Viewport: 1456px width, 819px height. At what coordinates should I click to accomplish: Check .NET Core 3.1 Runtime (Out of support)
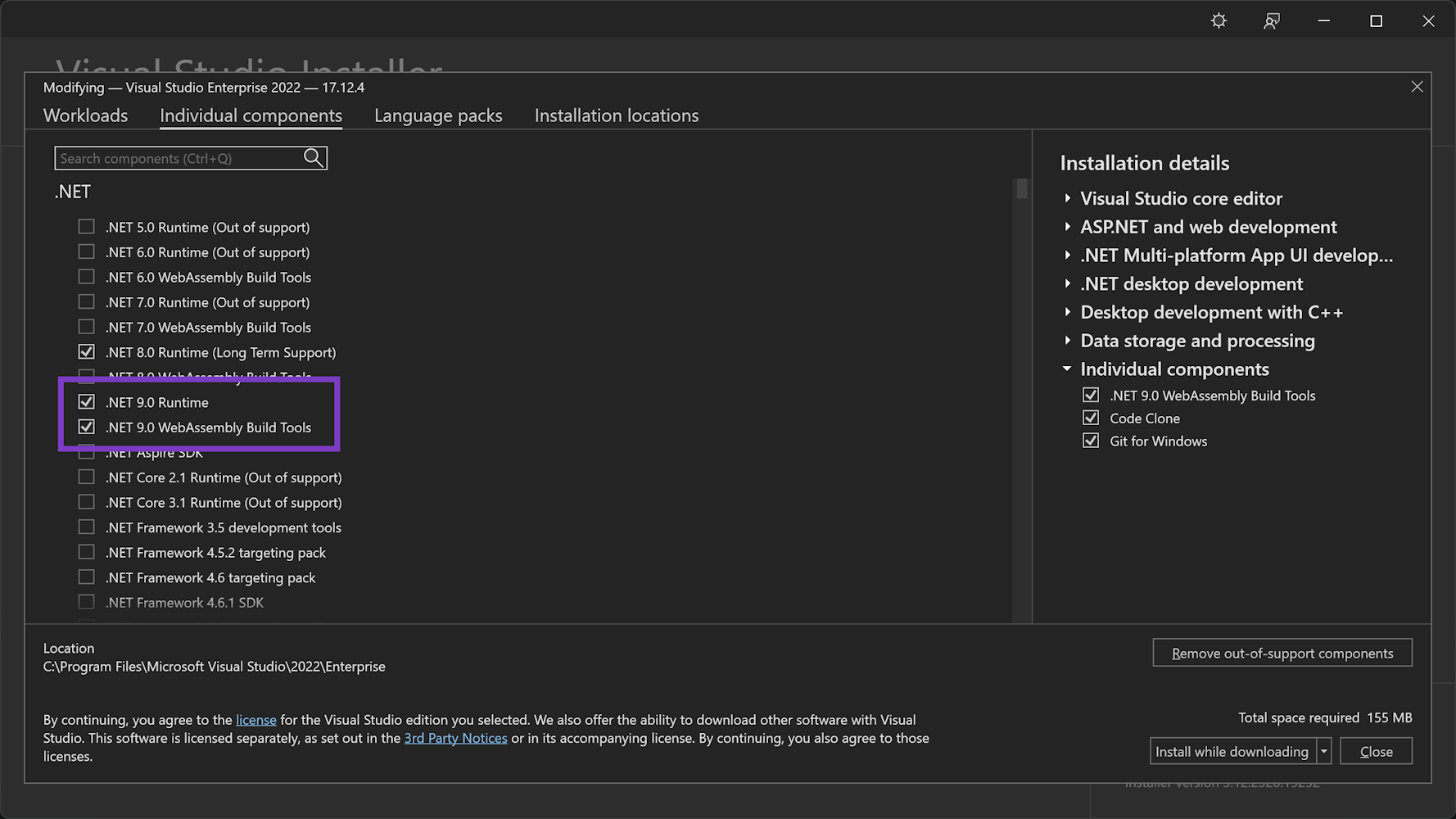pos(86,502)
